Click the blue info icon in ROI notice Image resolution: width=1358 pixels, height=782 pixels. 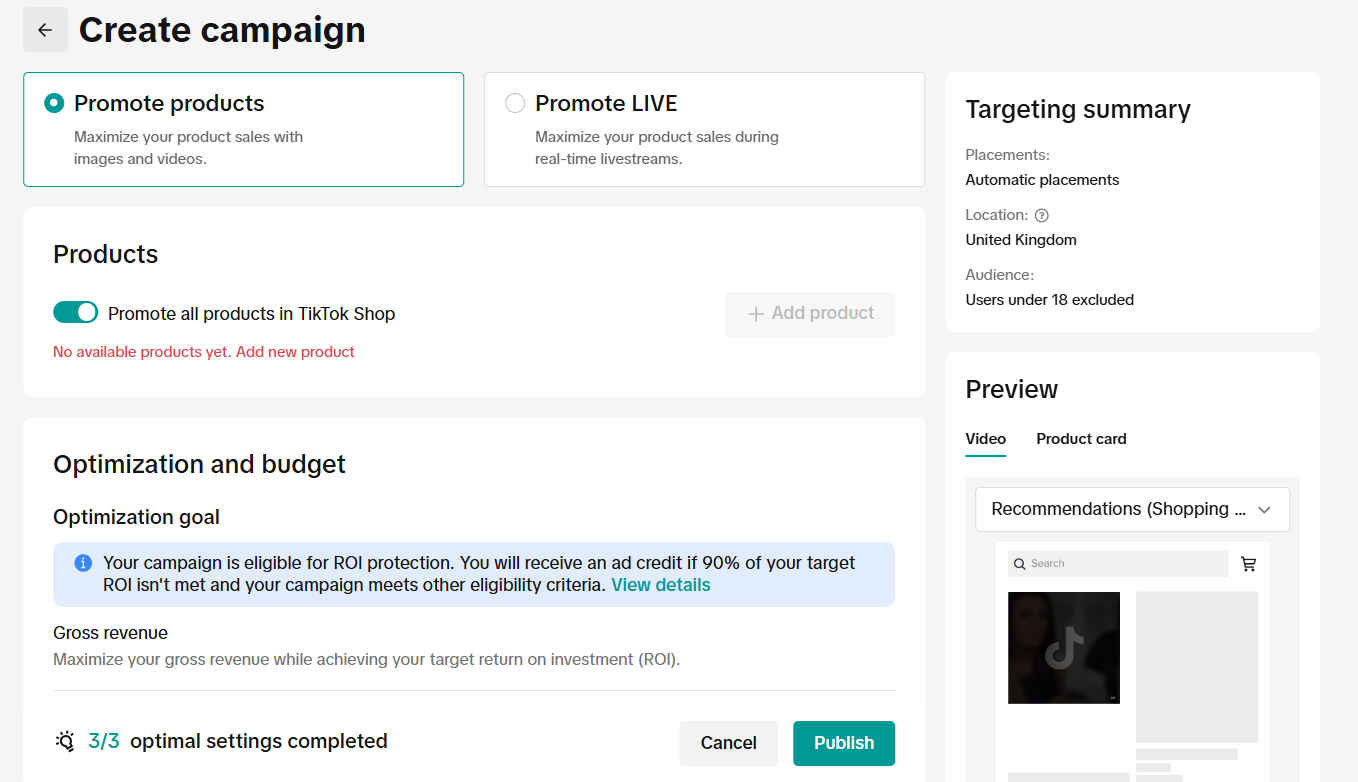83,563
